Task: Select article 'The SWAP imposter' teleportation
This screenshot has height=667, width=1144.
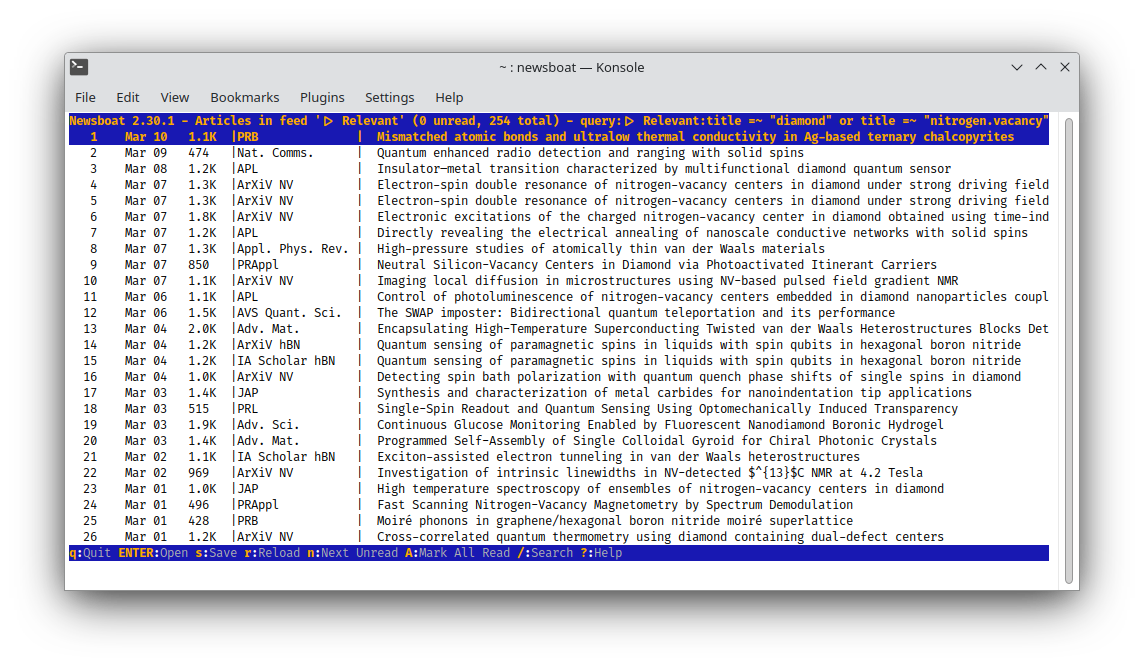Action: 559,313
